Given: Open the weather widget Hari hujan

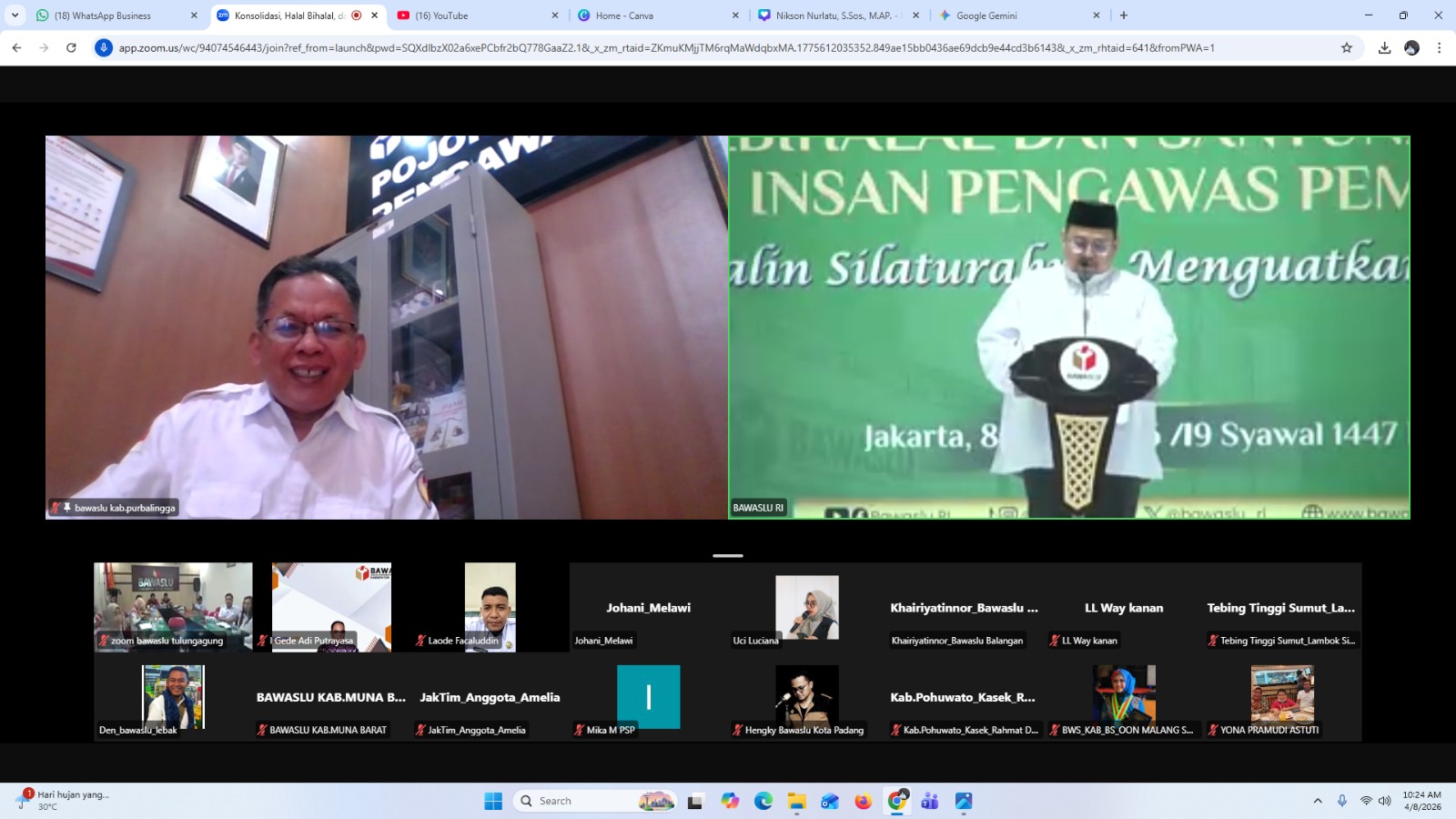Looking at the screenshot, I should click(x=64, y=801).
